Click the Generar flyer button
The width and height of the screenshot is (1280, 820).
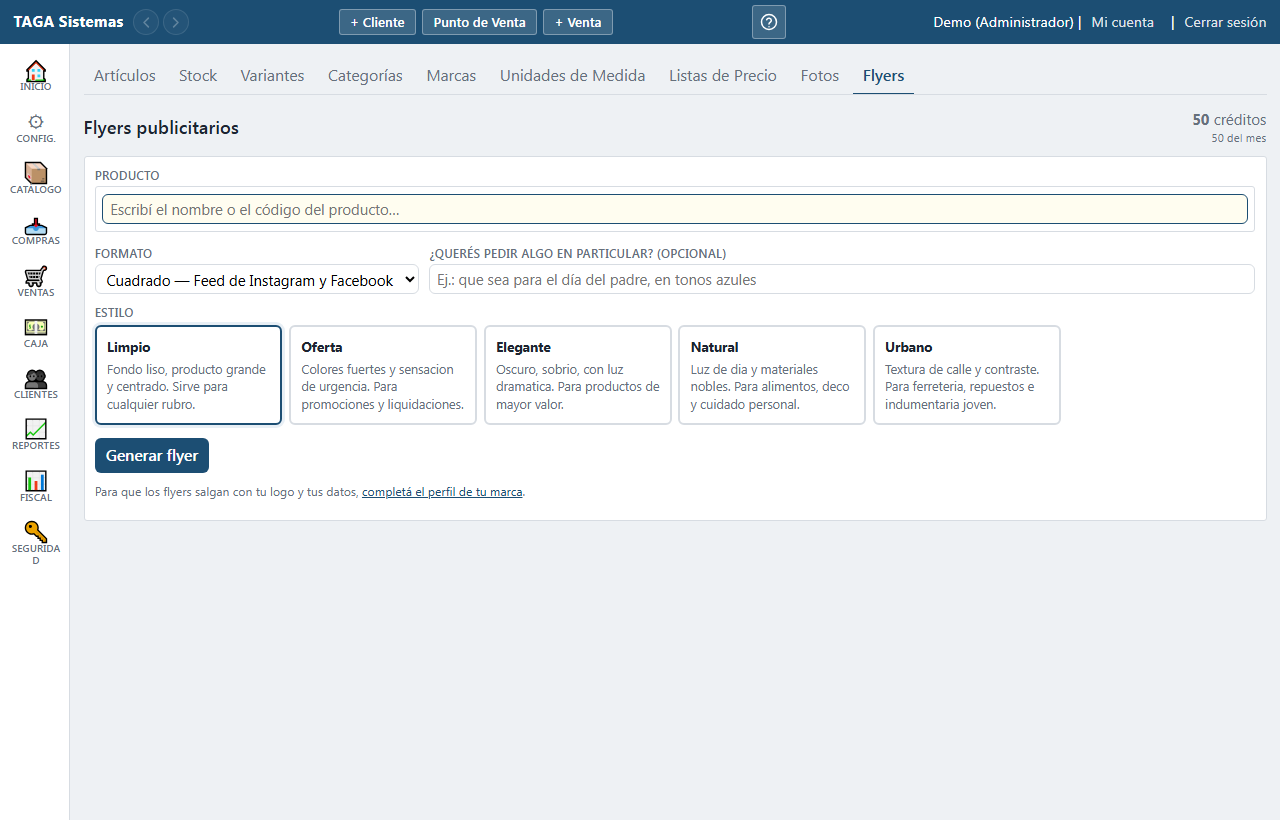152,455
